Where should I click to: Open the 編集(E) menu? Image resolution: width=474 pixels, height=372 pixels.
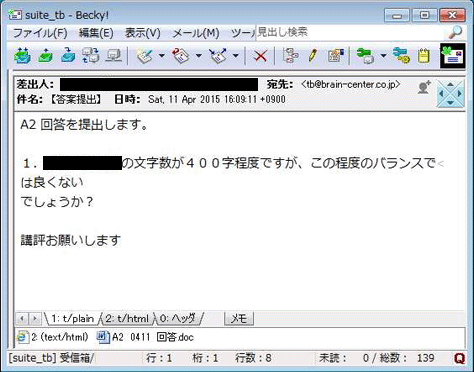96,33
